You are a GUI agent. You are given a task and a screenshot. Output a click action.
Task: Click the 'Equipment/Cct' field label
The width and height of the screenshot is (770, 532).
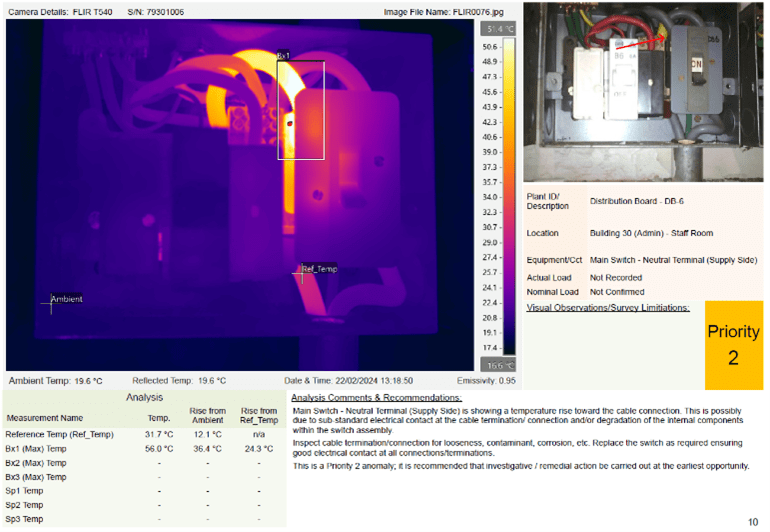tap(554, 260)
